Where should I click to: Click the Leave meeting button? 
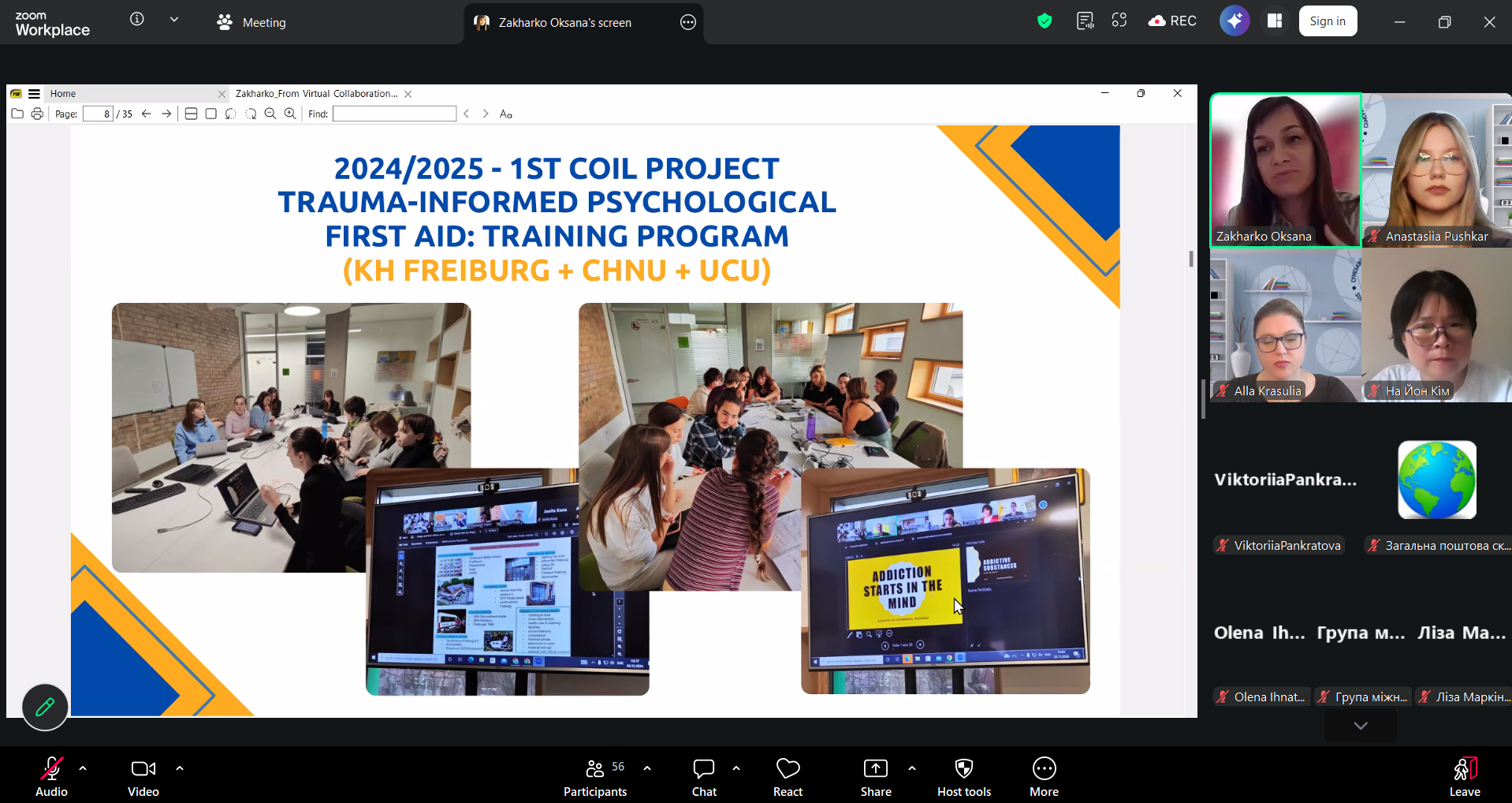click(1465, 778)
